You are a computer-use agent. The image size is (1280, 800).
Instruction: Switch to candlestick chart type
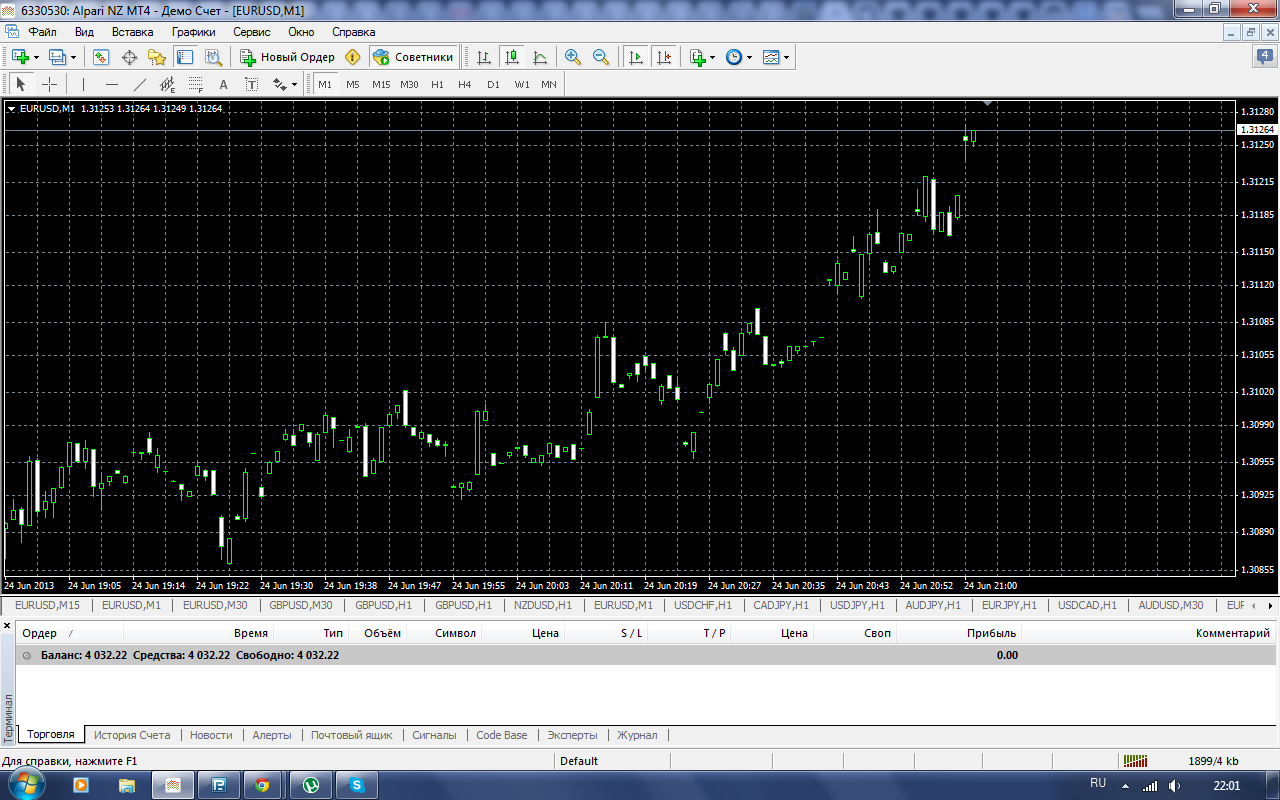click(x=512, y=57)
